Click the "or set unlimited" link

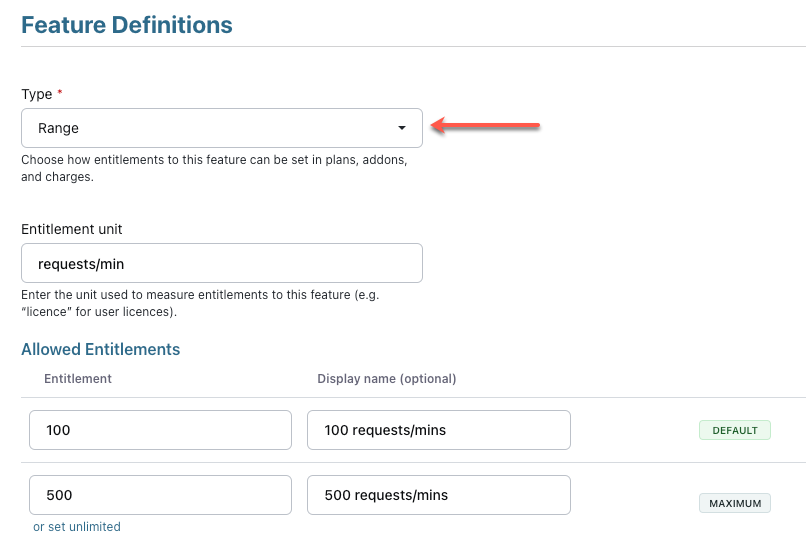click(77, 527)
